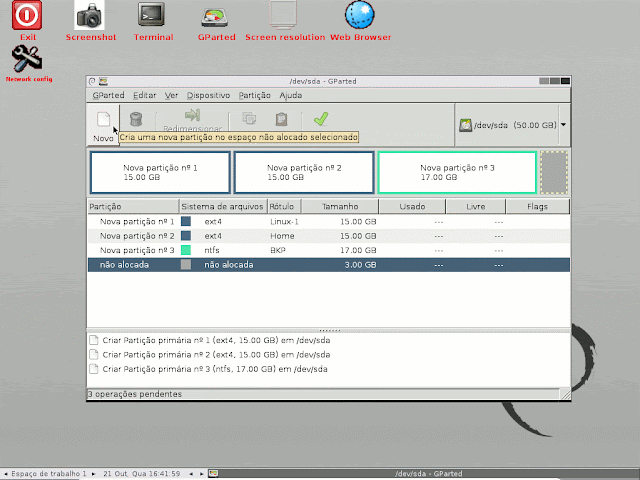This screenshot has width=640, height=480.
Task: Open the Terminal desktop icon
Action: (x=152, y=20)
